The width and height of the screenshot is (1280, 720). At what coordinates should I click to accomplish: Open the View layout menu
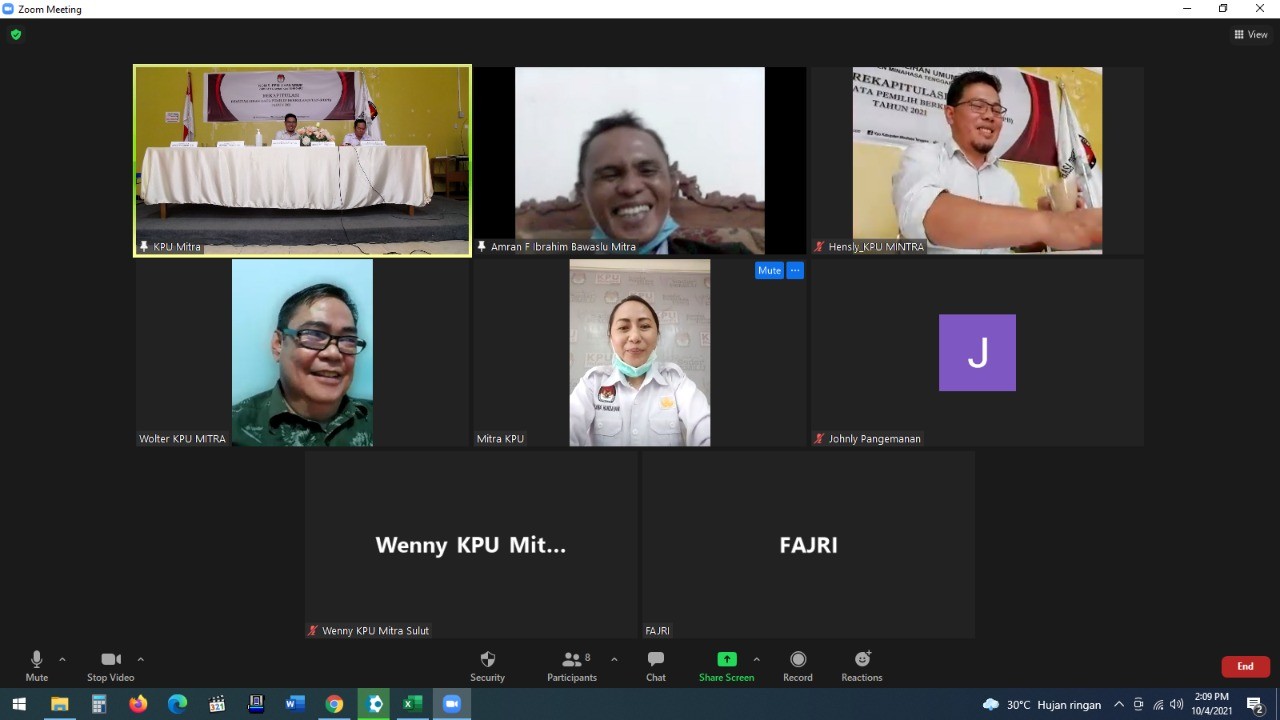click(1251, 34)
